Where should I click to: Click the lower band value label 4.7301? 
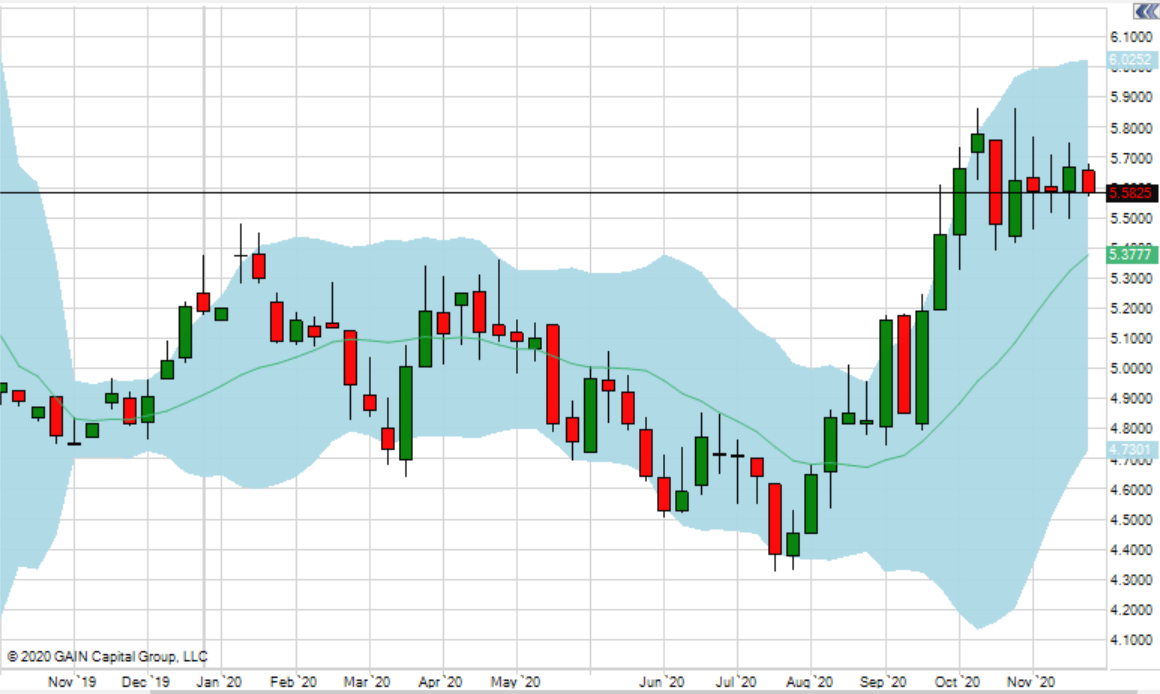click(x=1131, y=450)
